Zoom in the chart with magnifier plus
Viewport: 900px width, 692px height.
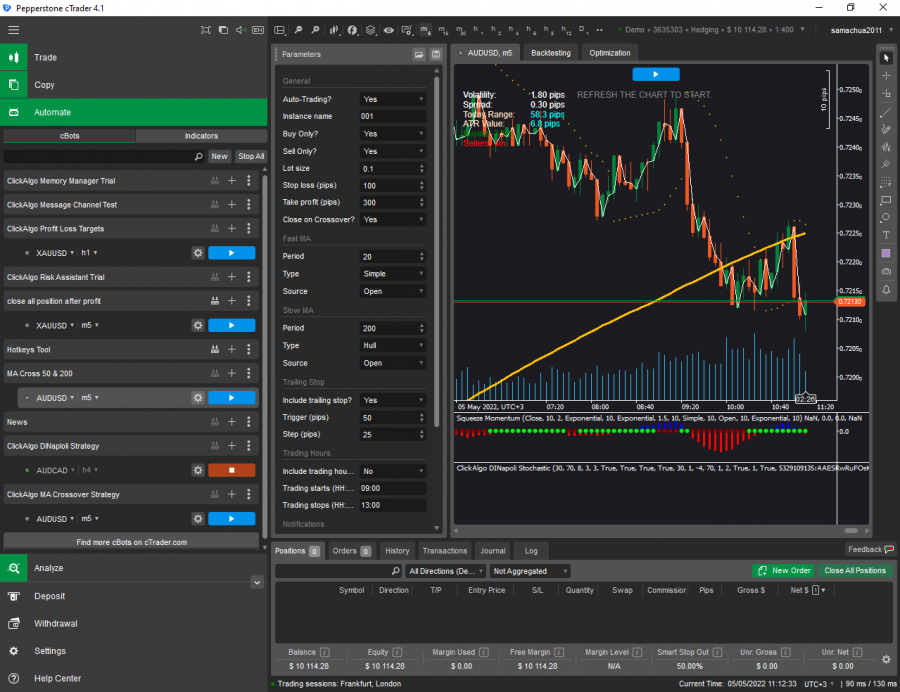[x=315, y=30]
